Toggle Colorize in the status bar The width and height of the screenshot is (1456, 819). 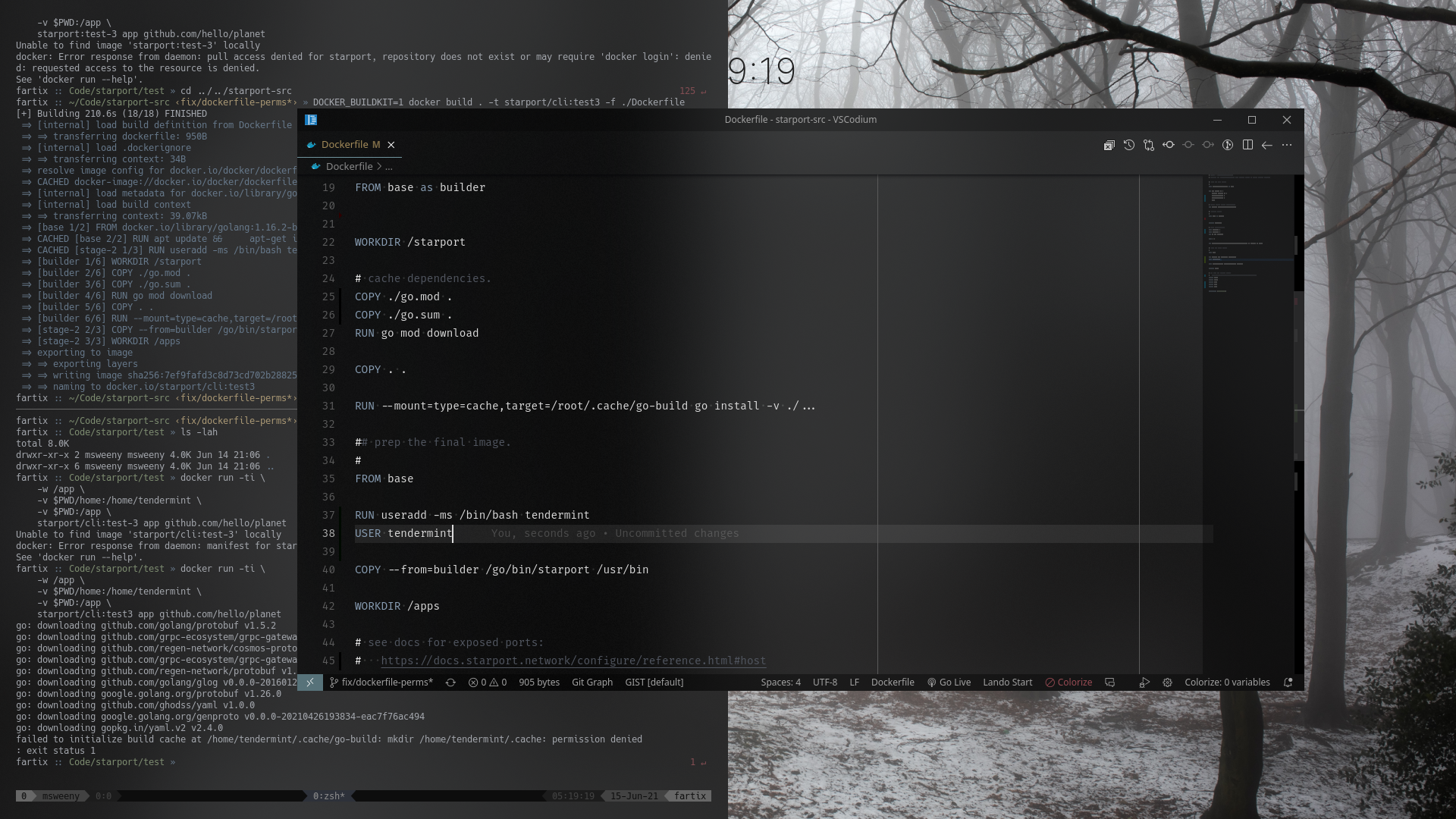click(x=1068, y=682)
